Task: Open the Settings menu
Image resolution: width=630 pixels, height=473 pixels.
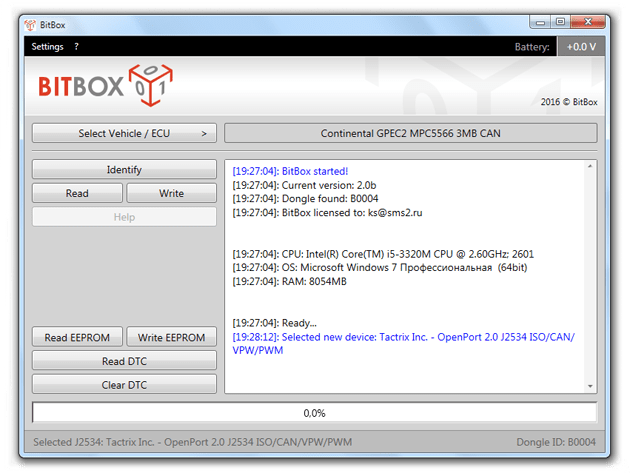Action: (x=47, y=47)
